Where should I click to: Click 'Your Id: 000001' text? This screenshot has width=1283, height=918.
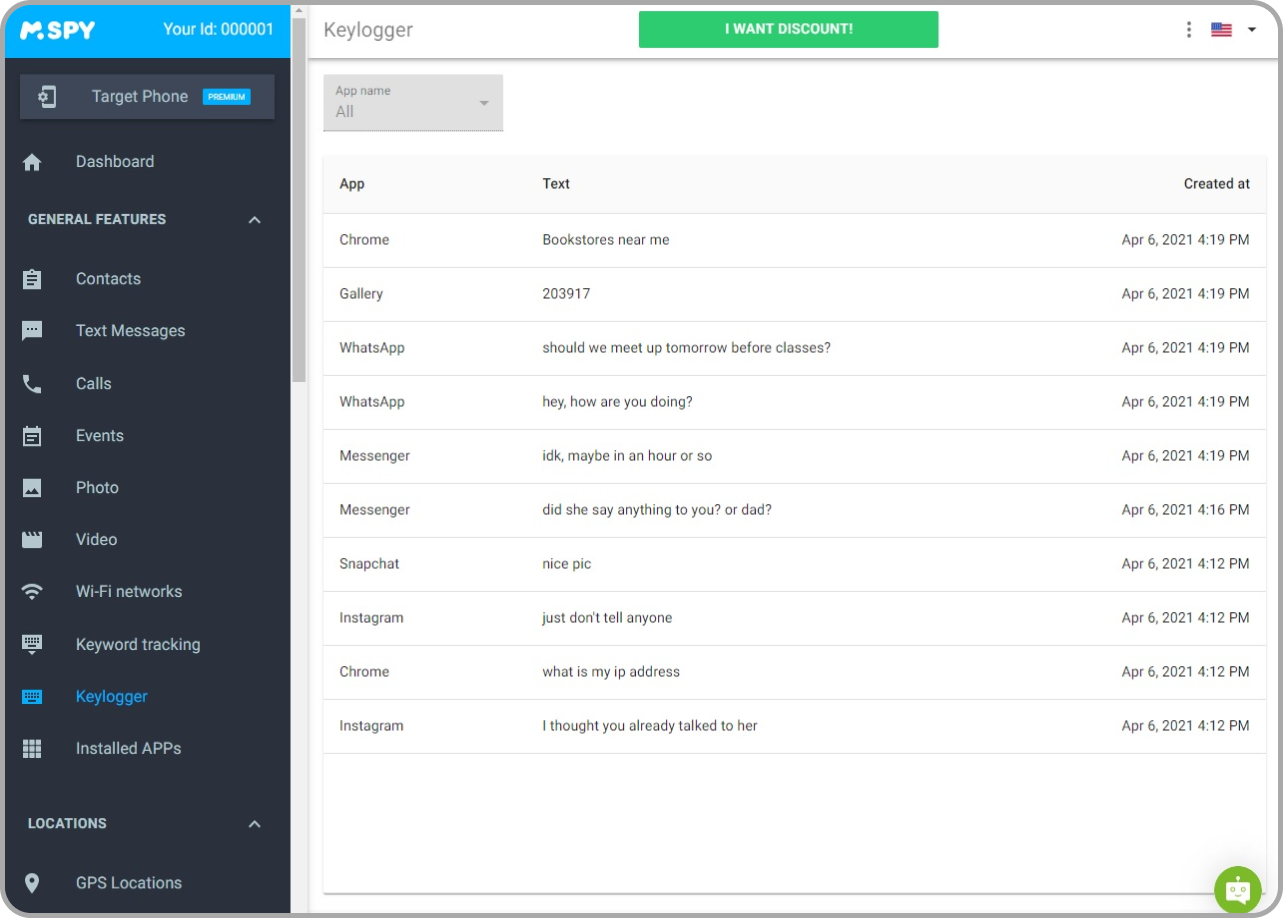pyautogui.click(x=218, y=29)
